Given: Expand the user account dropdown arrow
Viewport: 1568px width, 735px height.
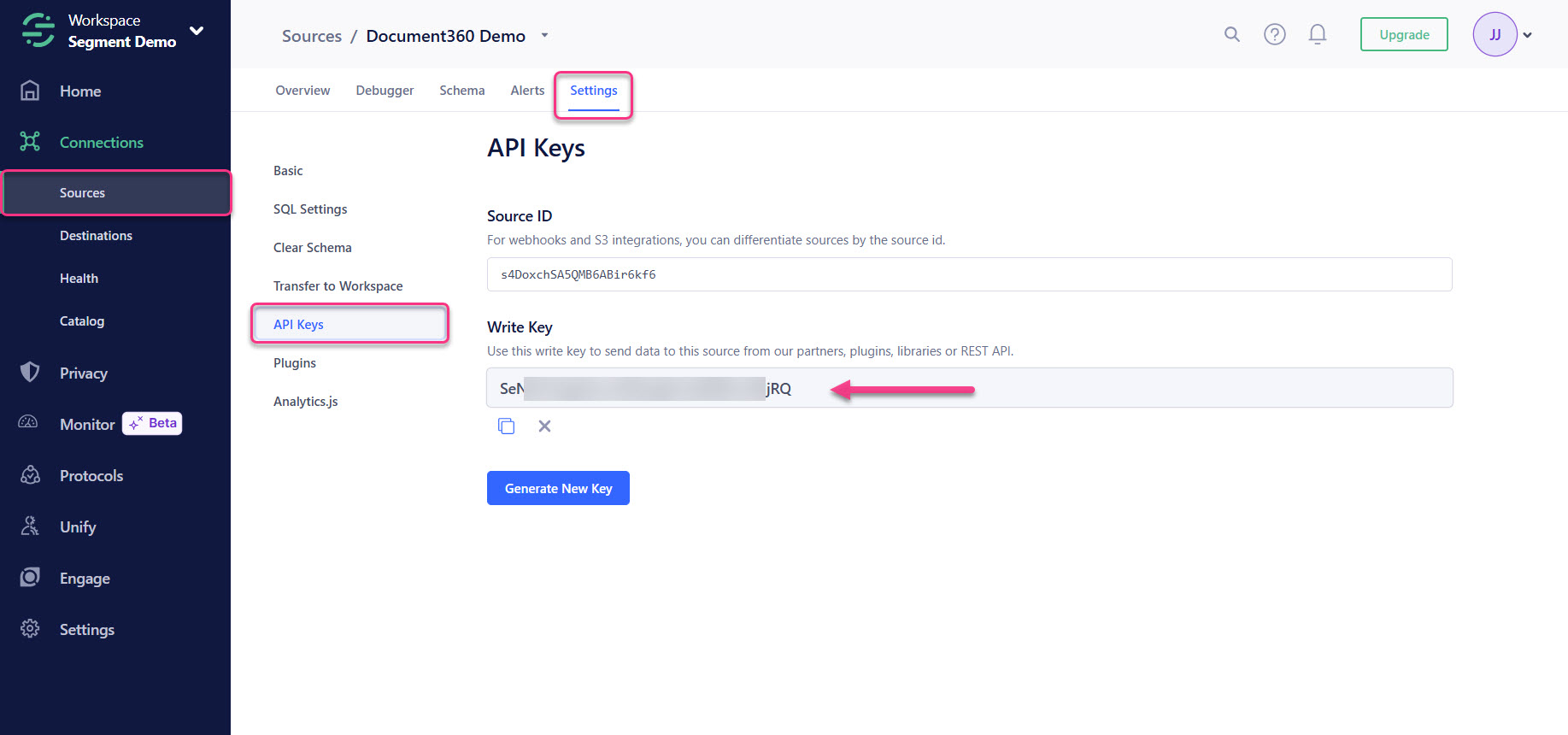Looking at the screenshot, I should tap(1527, 35).
